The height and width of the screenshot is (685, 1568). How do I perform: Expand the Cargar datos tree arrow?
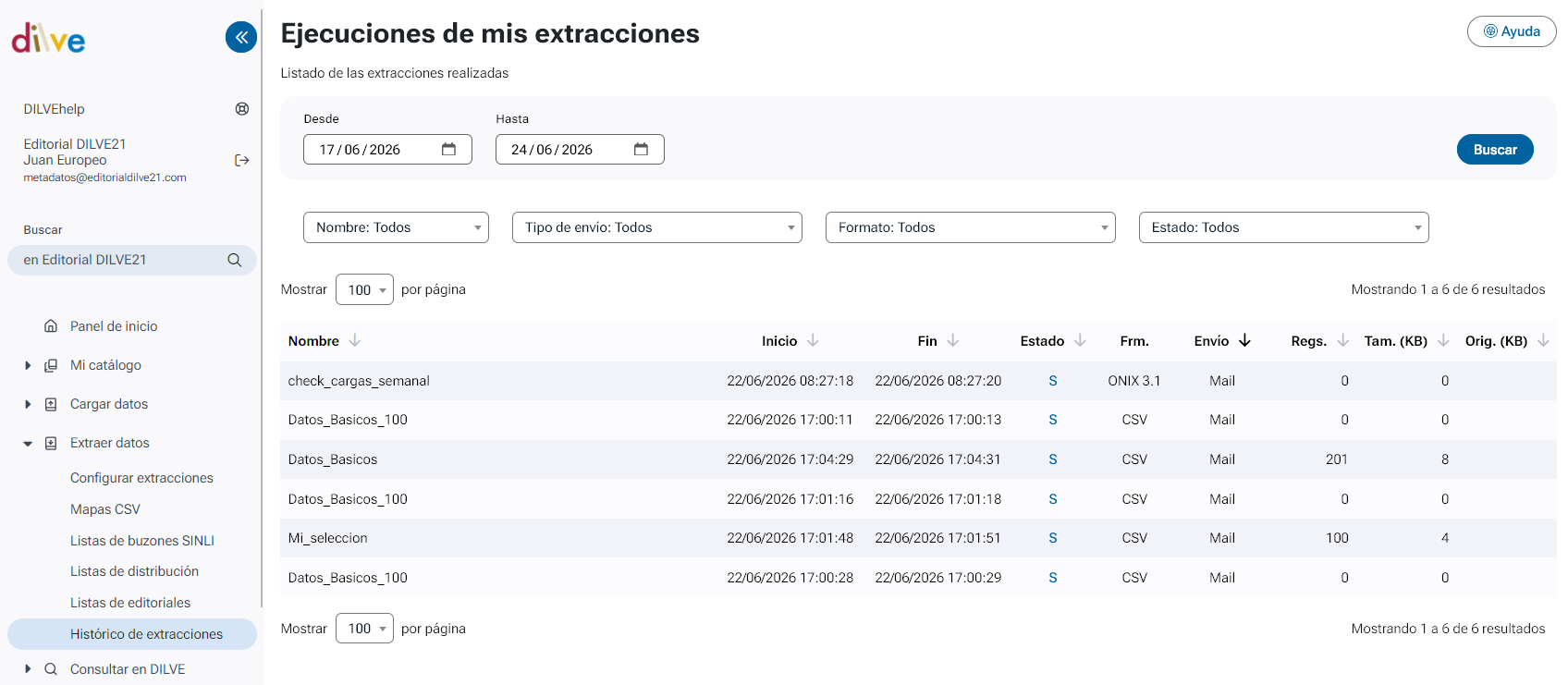[28, 405]
